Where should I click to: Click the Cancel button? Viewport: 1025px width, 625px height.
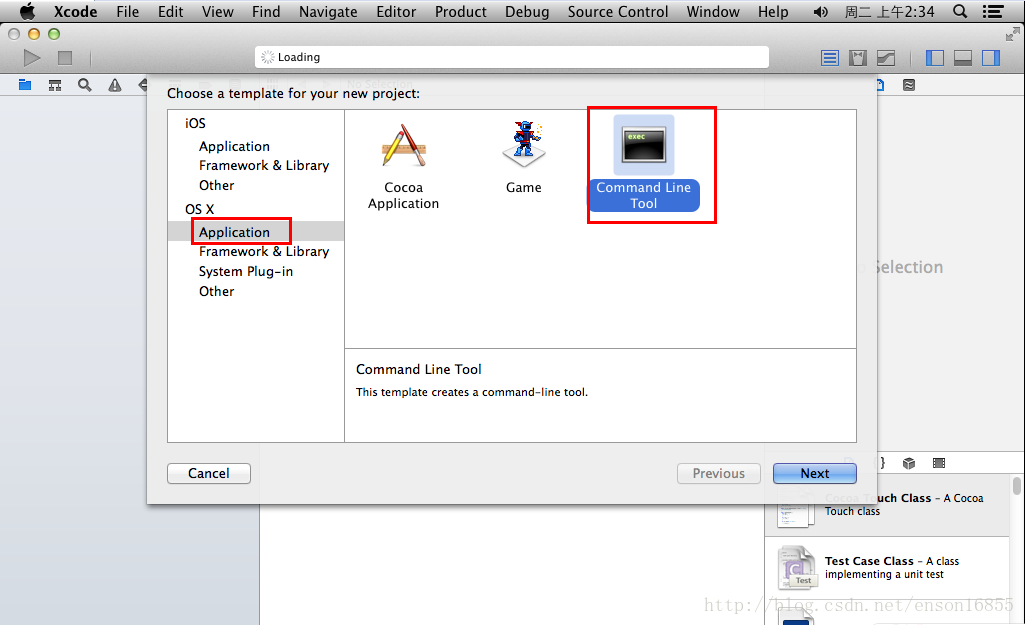pyautogui.click(x=209, y=473)
